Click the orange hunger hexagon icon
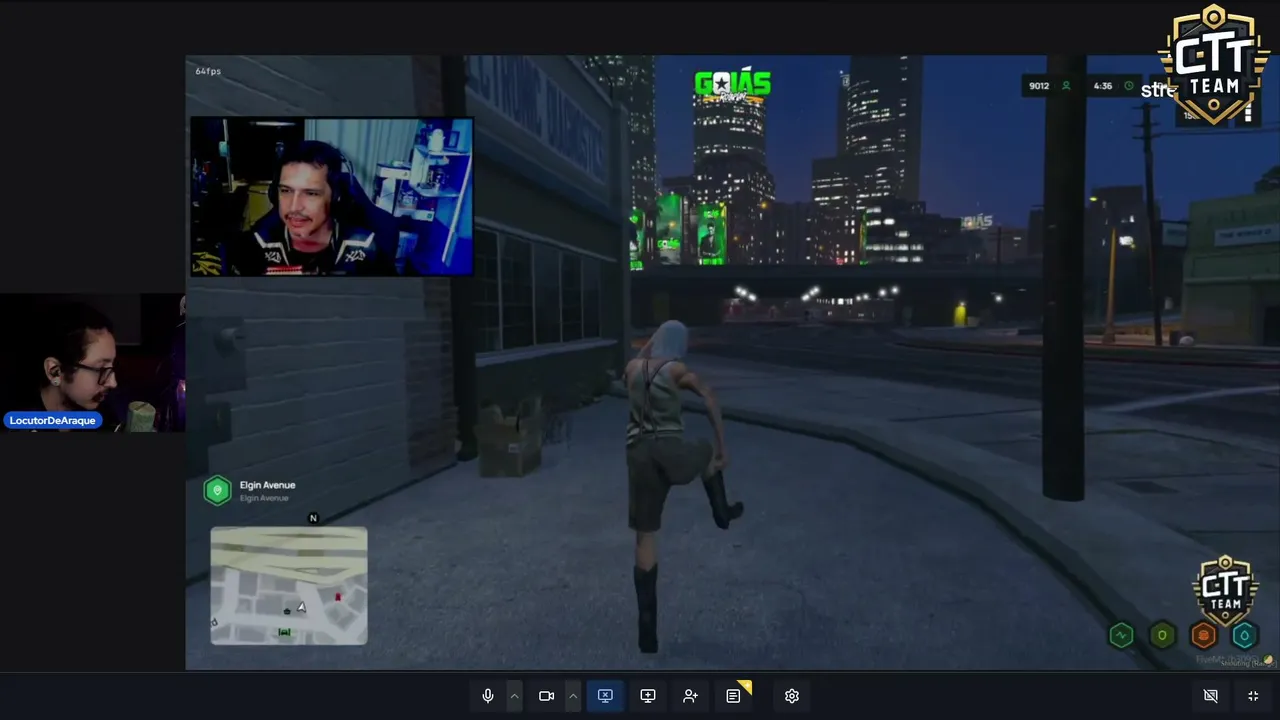Screen dimensions: 1280x720 1203,635
